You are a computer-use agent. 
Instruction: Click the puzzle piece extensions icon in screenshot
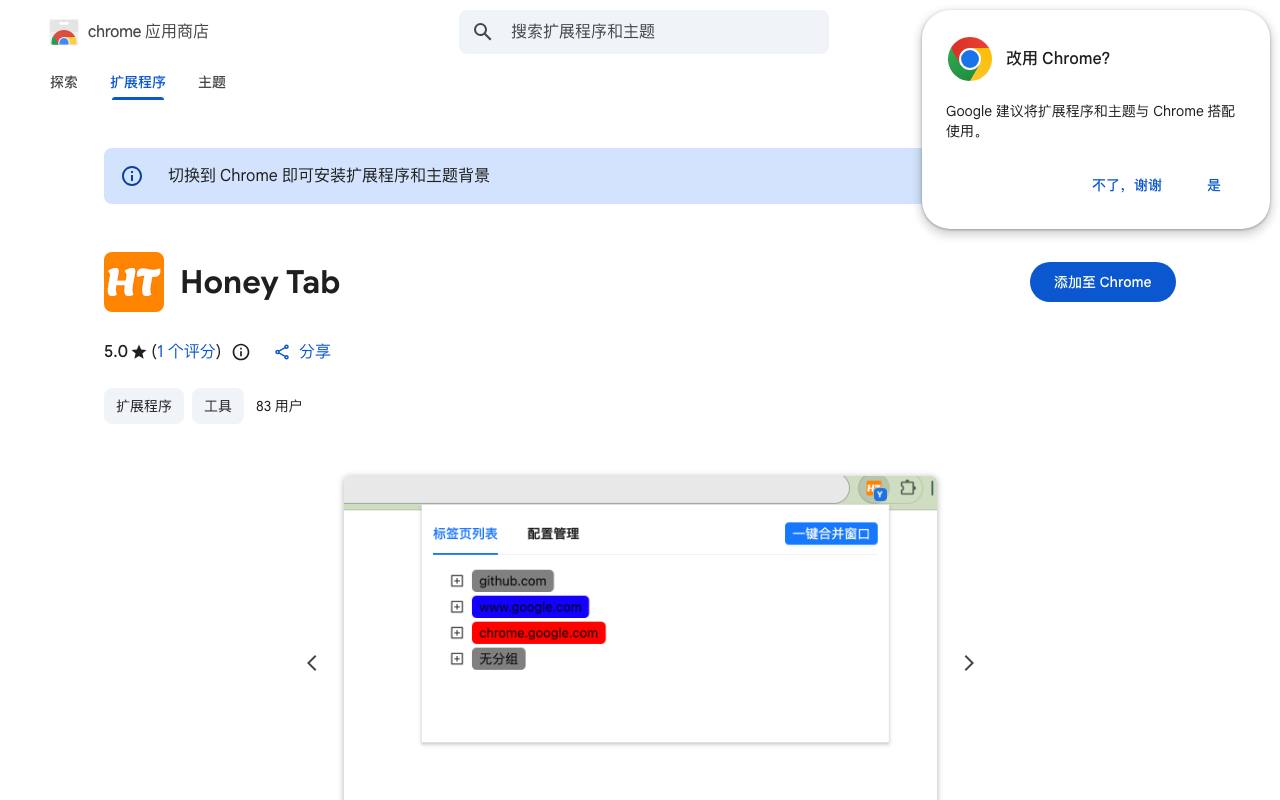coord(907,488)
